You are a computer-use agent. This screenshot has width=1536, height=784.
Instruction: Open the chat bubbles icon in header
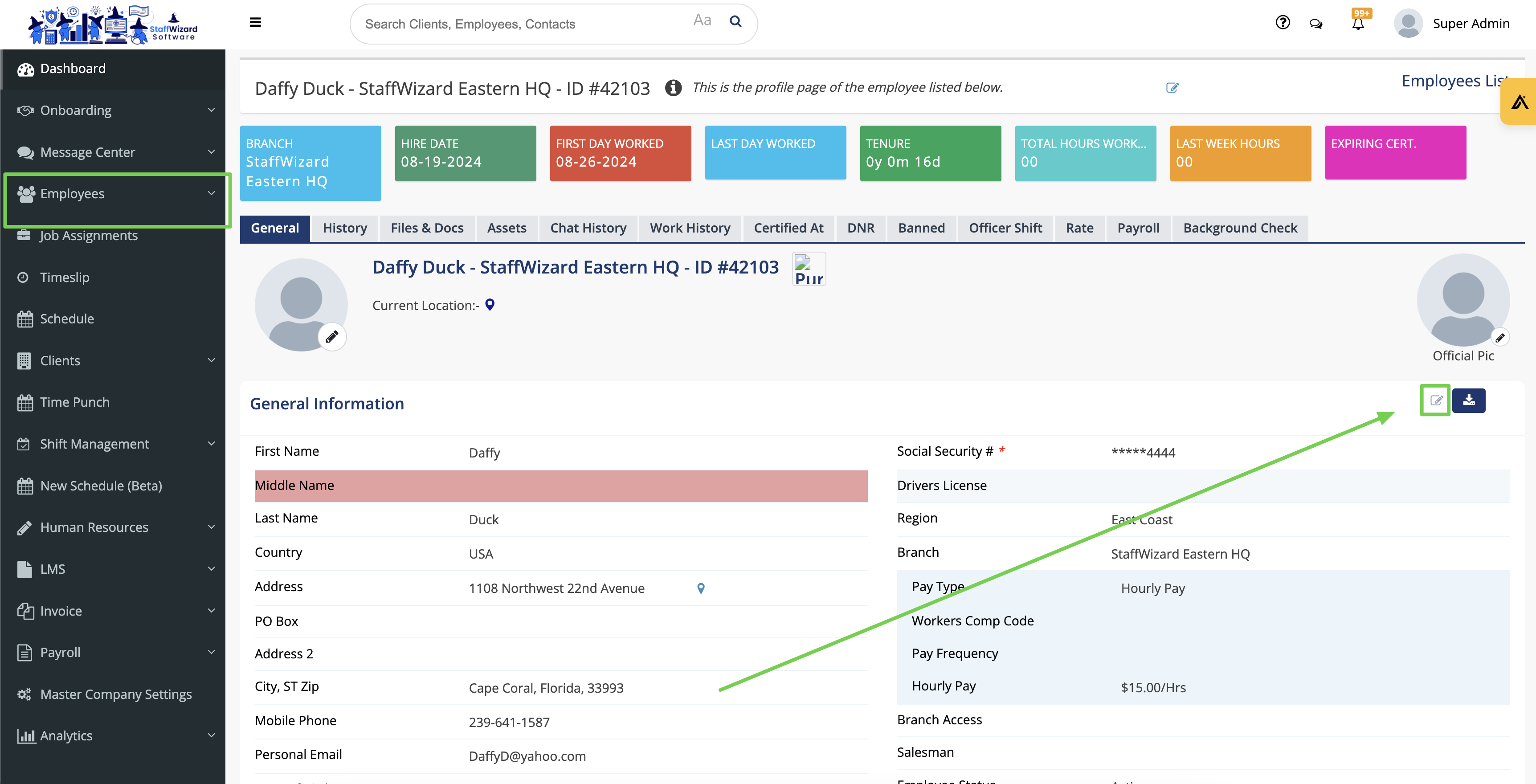click(1315, 24)
